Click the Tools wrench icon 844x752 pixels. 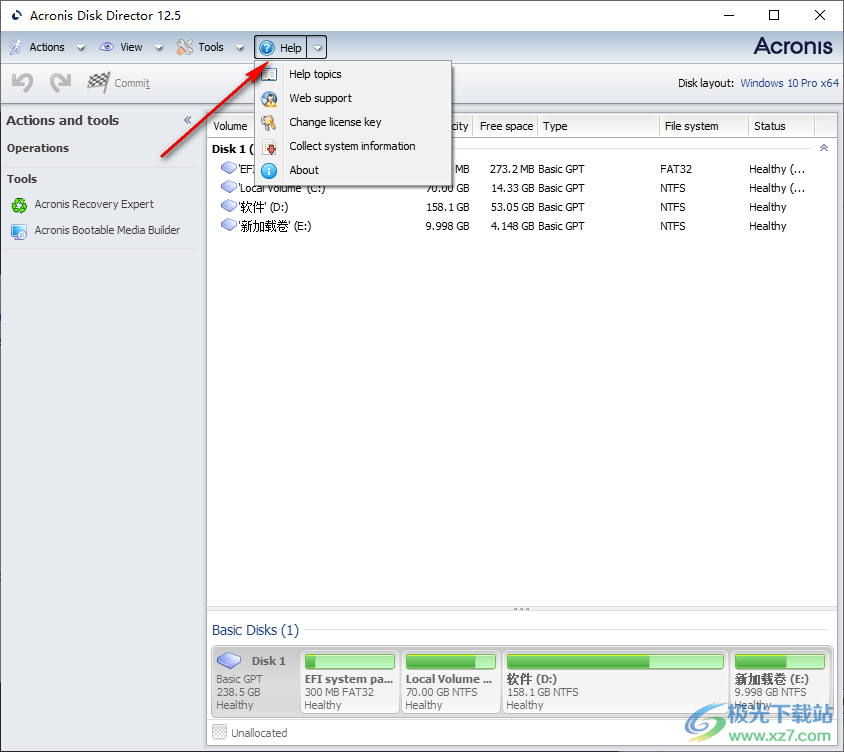(x=185, y=47)
